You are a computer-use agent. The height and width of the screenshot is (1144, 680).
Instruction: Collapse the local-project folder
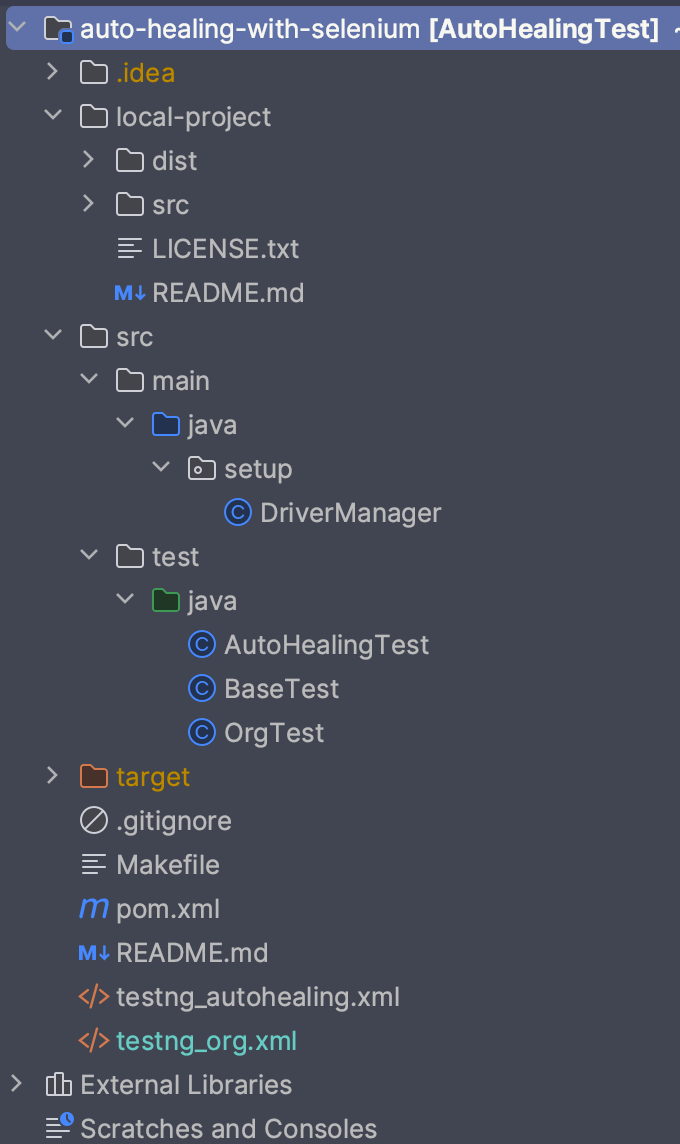[53, 116]
